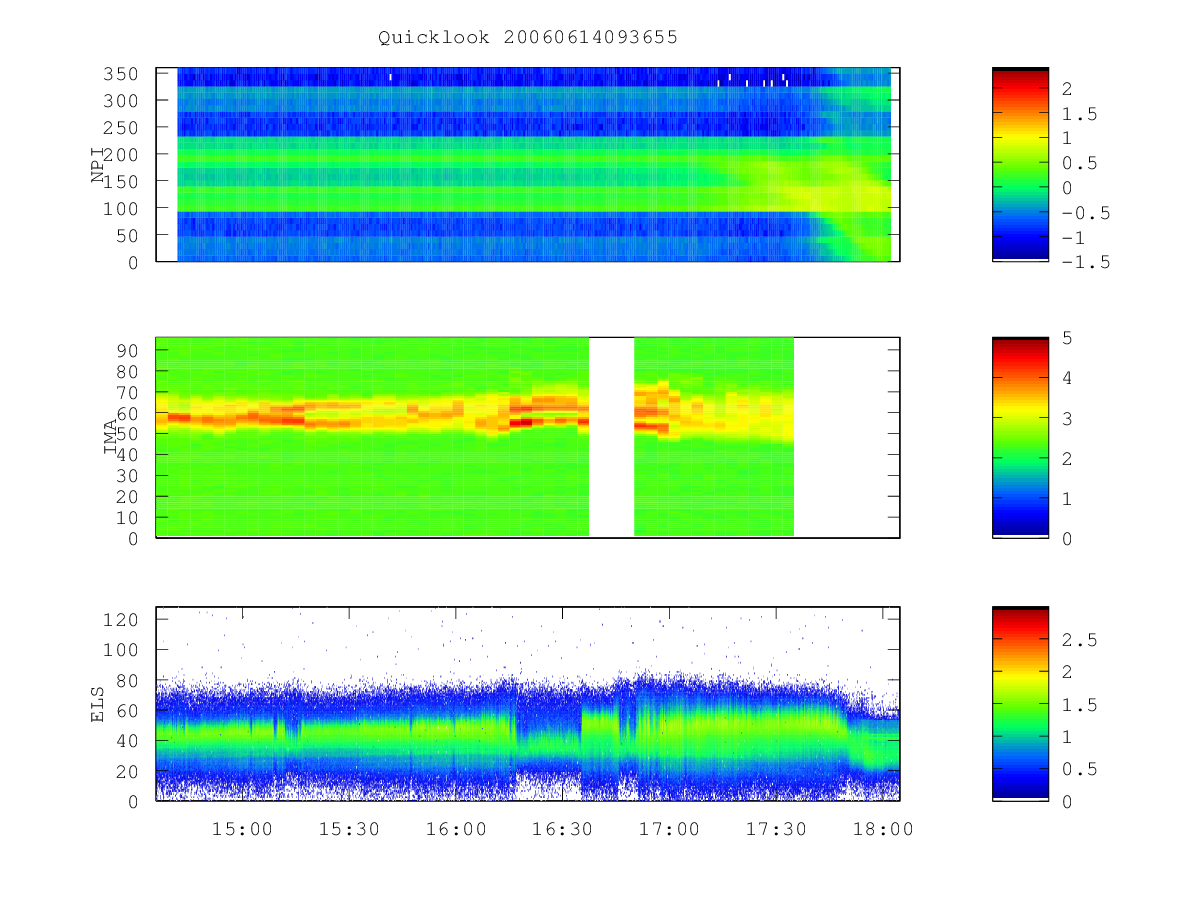Click the plot title "Quicklook 20060614093655"
The width and height of the screenshot is (1200, 900).
pyautogui.click(x=528, y=37)
